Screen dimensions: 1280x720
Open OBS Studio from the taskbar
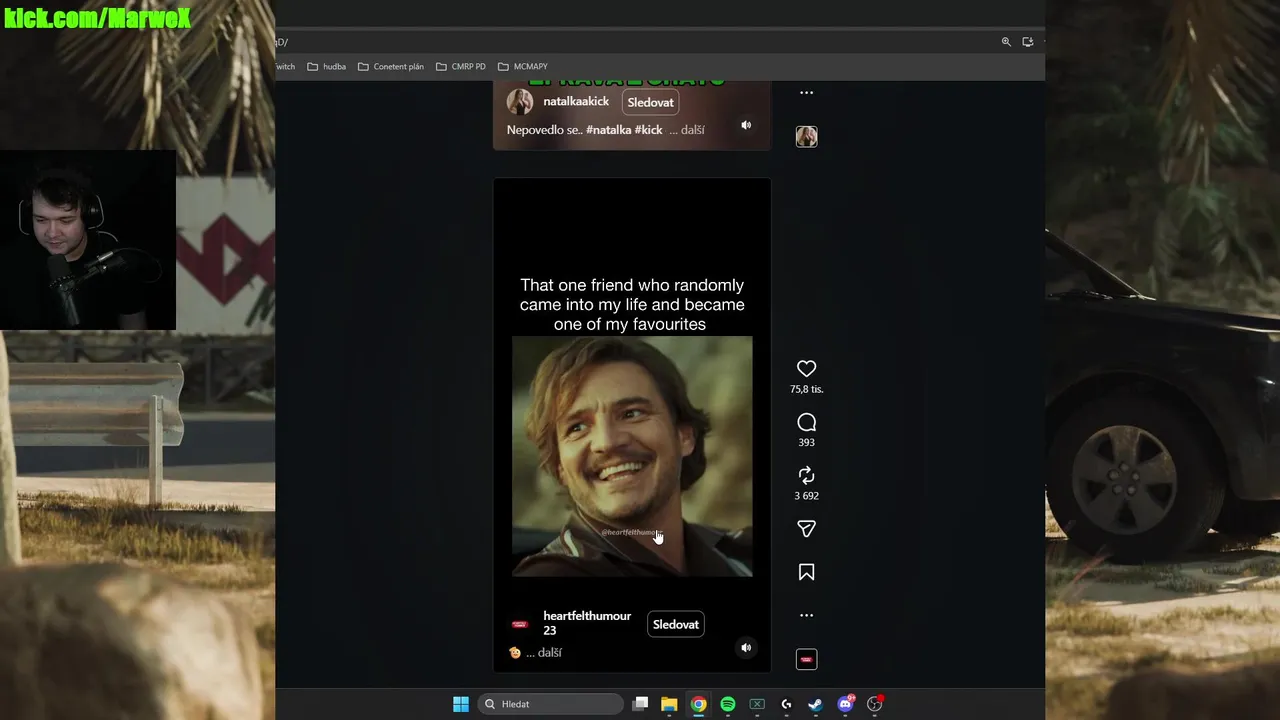pos(874,704)
